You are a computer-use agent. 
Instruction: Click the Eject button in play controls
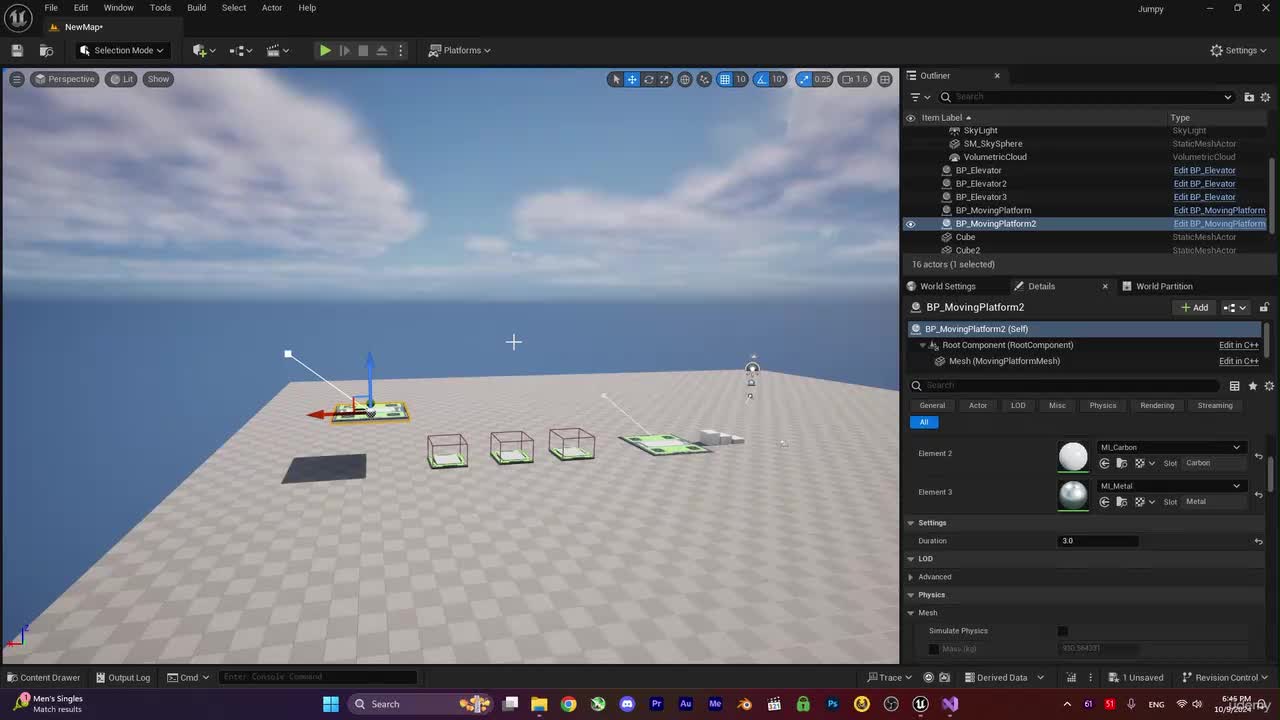pos(382,50)
